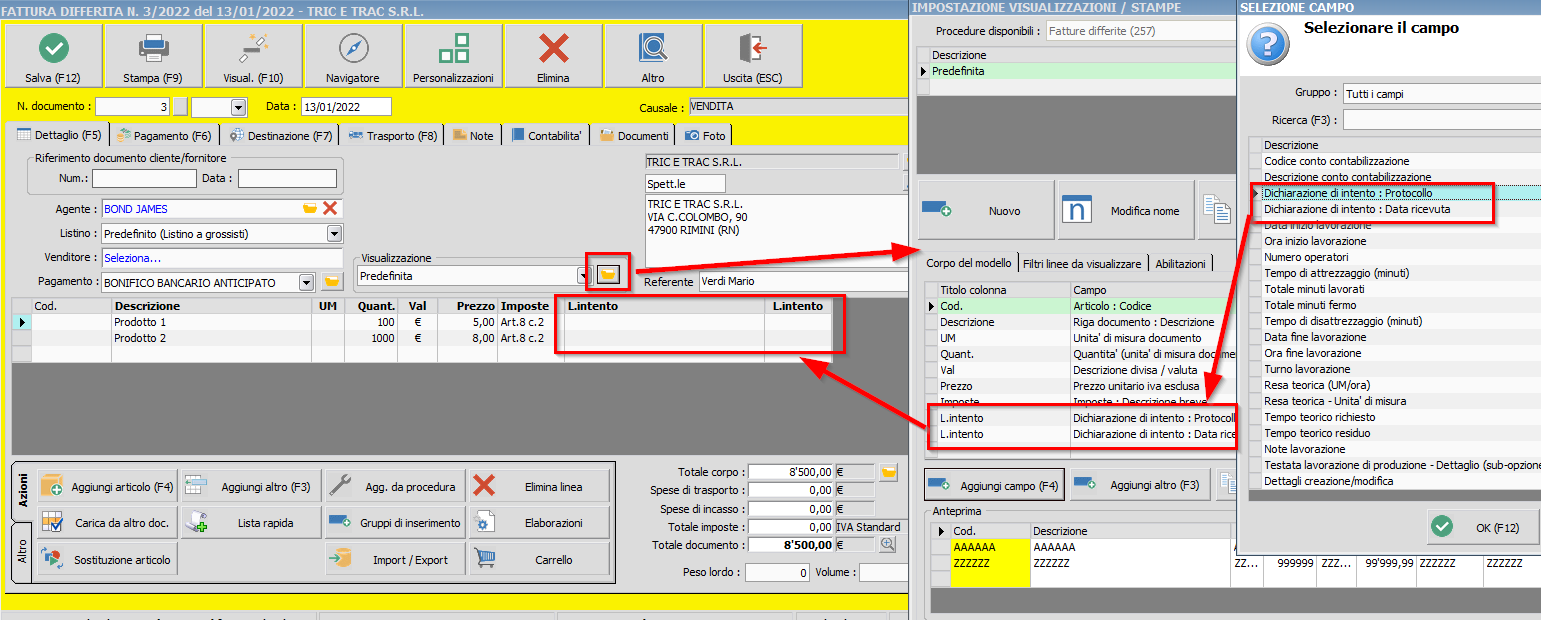
Task: Expand the Listino dropdown
Action: coord(335,234)
